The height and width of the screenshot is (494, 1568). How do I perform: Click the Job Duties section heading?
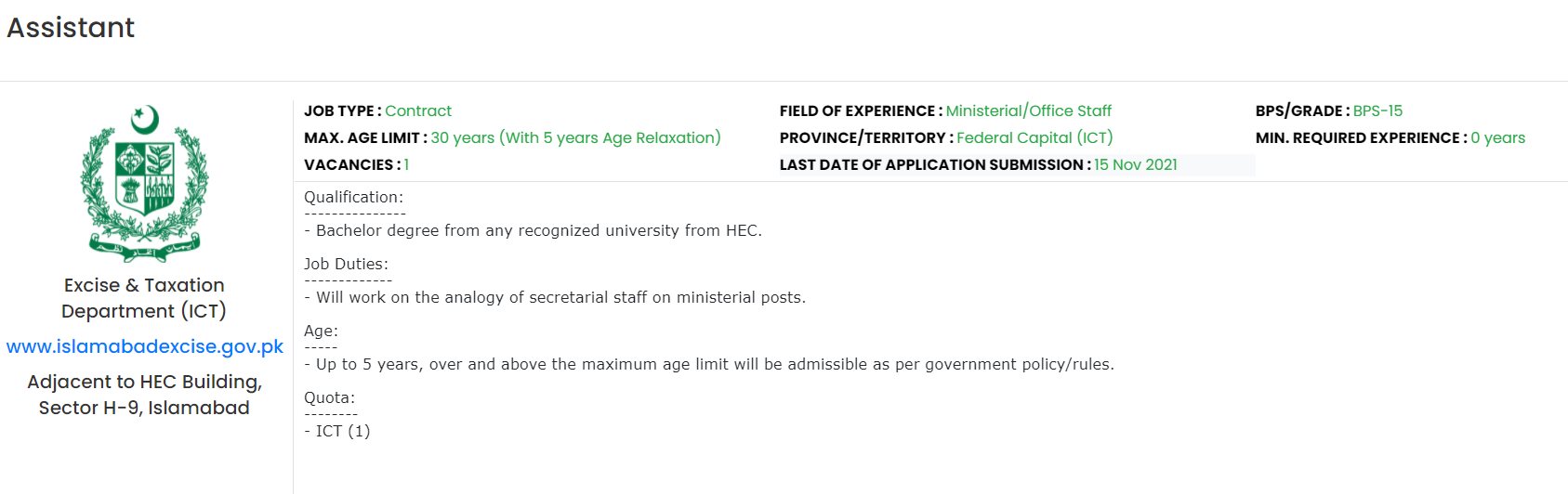[x=346, y=264]
